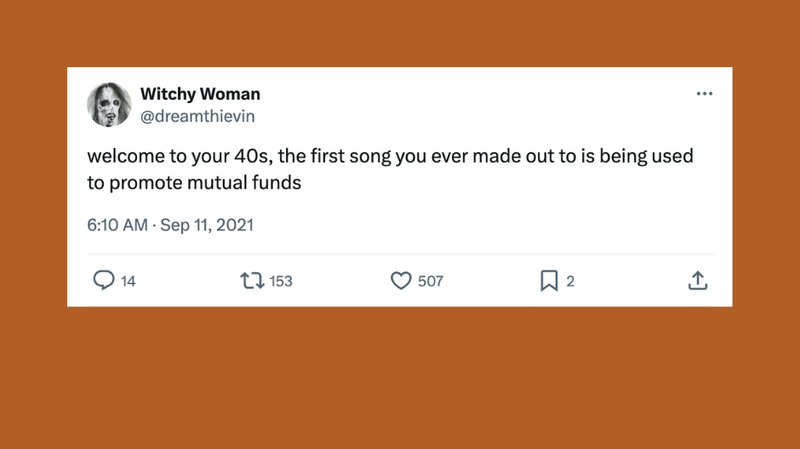Click the orange background below the tweet
800x449 pixels.
point(400,380)
